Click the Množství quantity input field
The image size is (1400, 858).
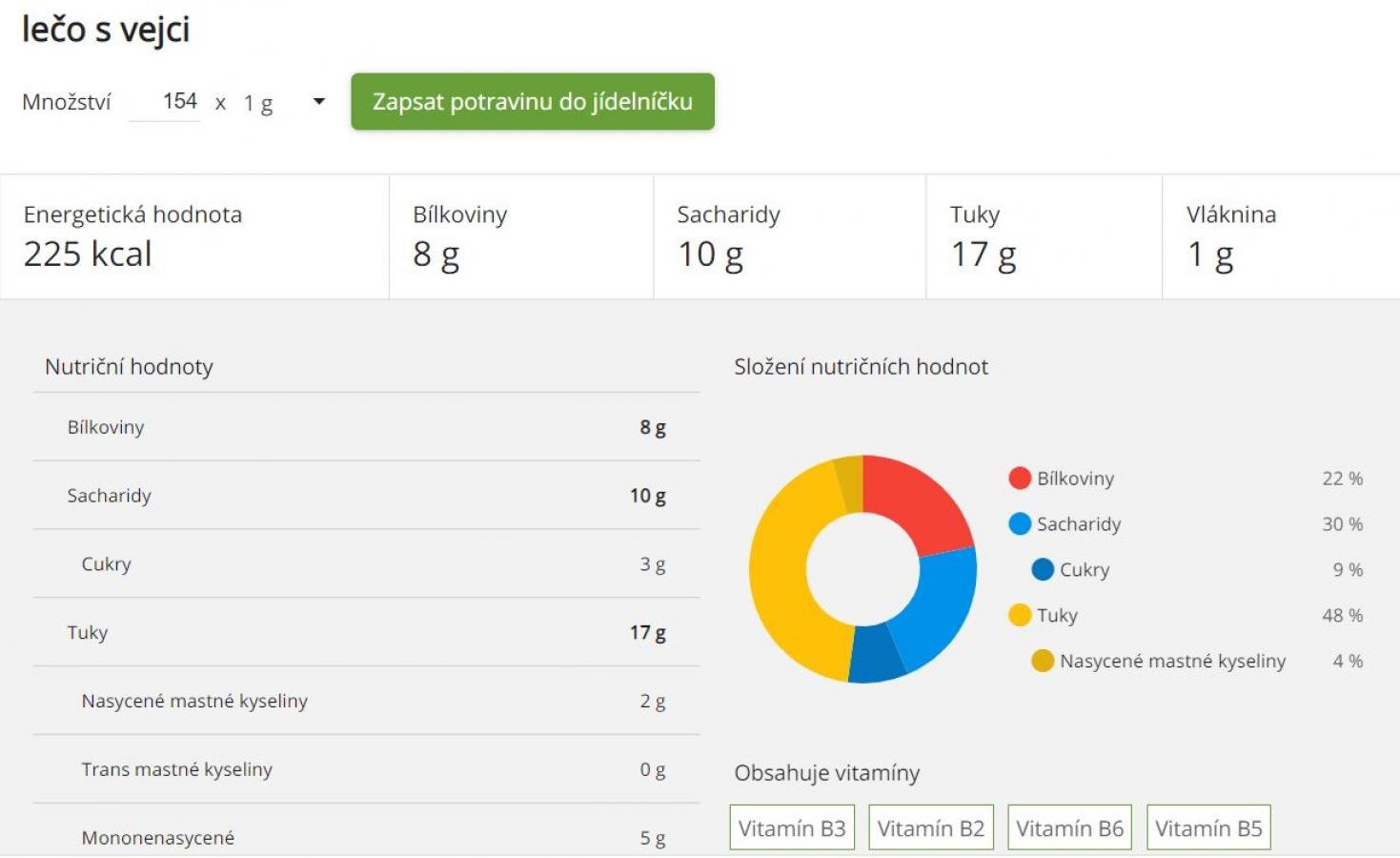pos(166,102)
